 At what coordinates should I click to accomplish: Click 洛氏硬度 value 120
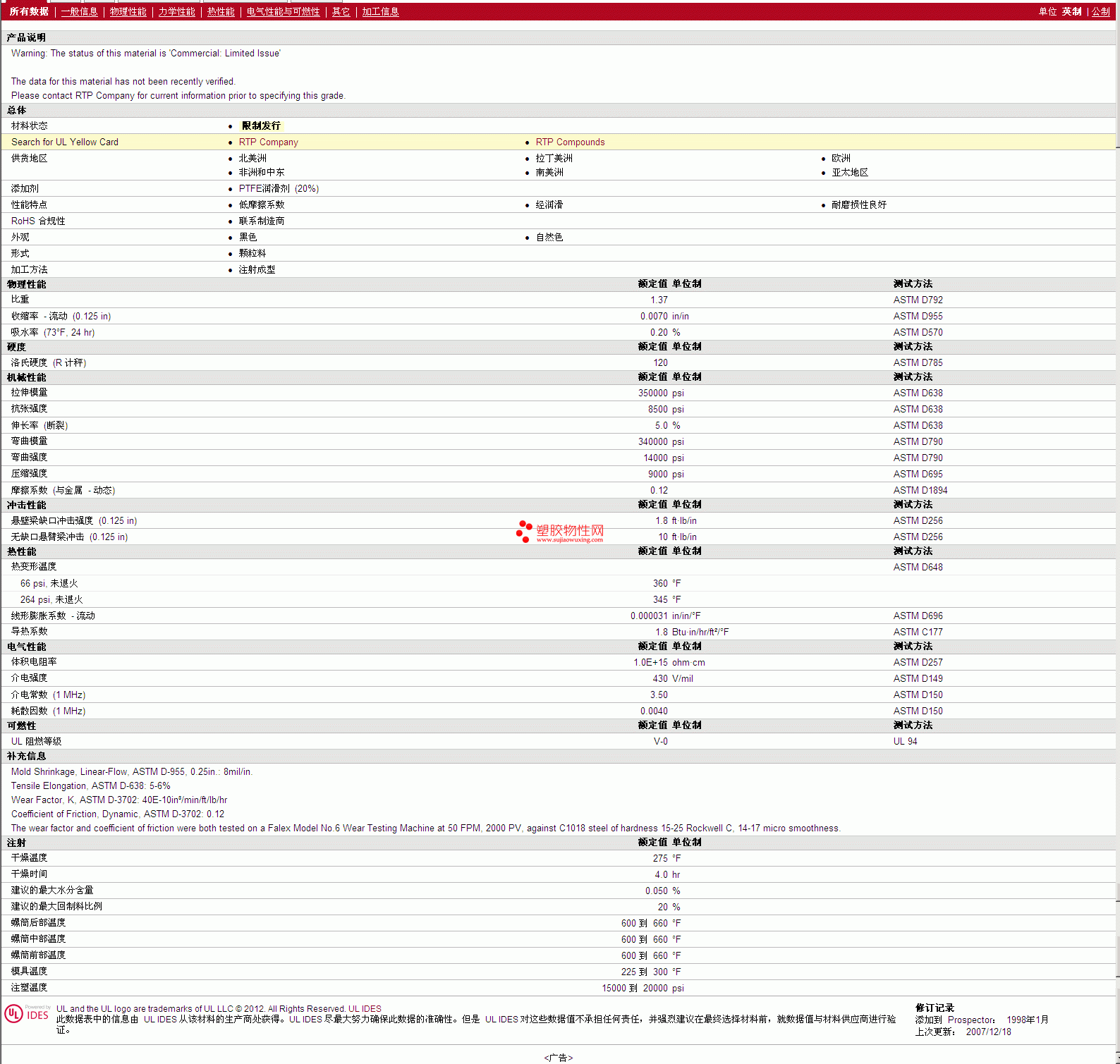pyautogui.click(x=660, y=363)
